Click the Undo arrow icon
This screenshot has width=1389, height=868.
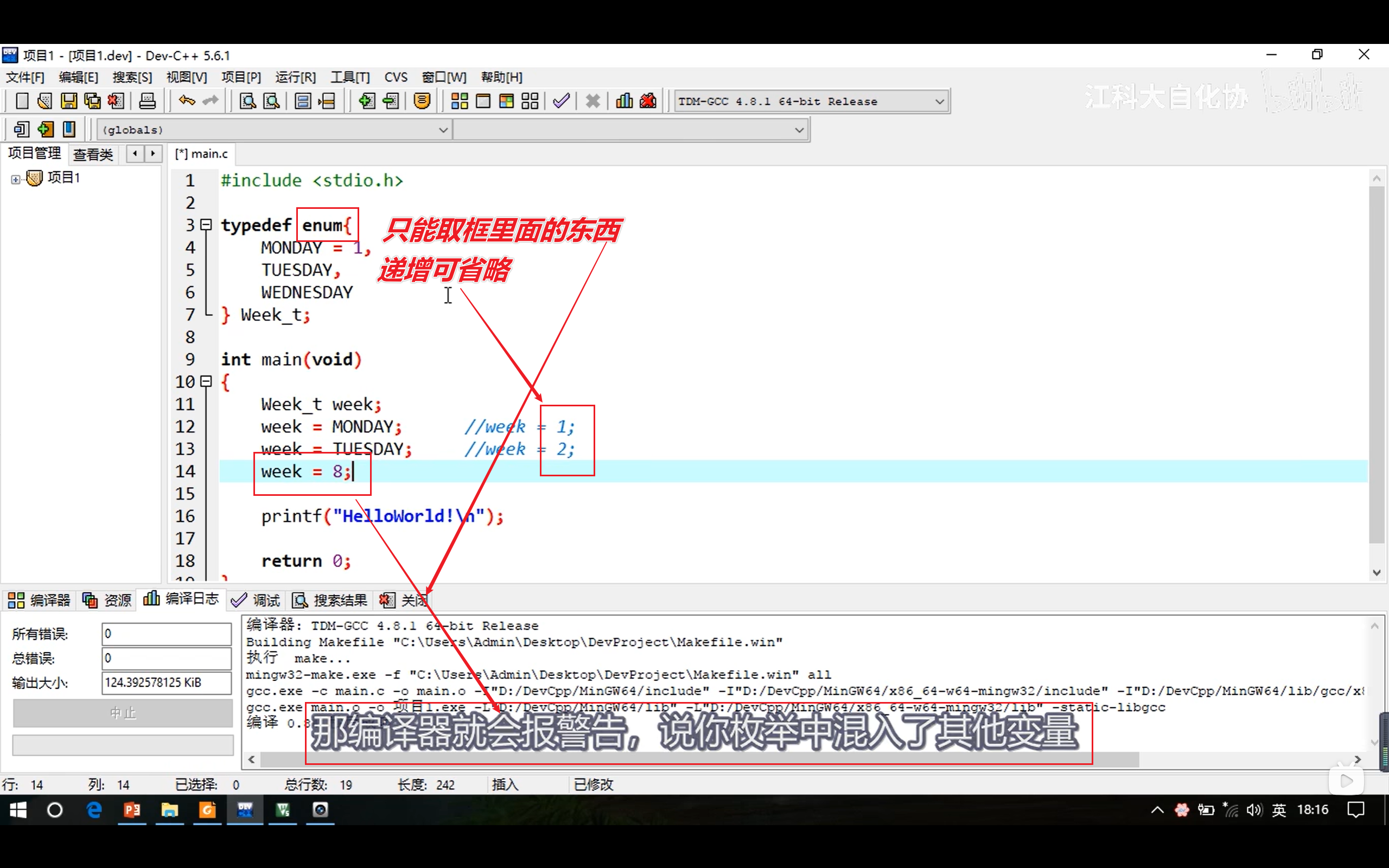(187, 101)
